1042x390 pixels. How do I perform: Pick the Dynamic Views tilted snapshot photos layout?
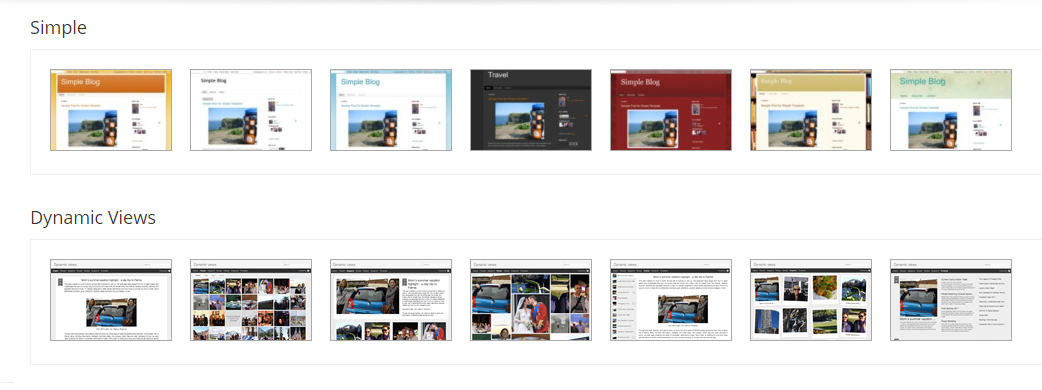click(x=811, y=300)
